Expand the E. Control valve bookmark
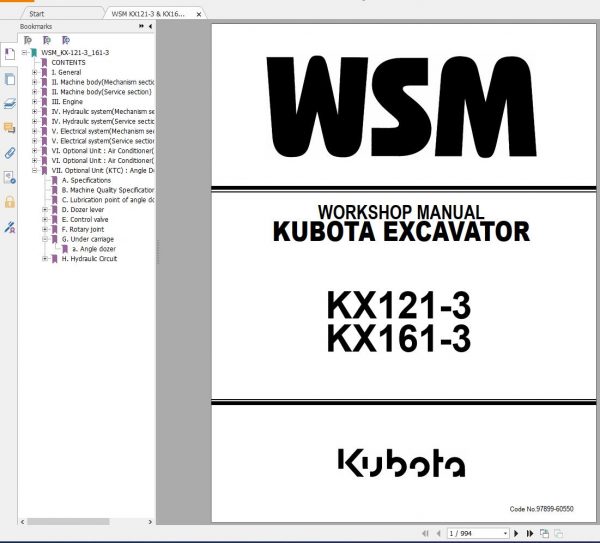The width and height of the screenshot is (600, 543). pos(45,219)
